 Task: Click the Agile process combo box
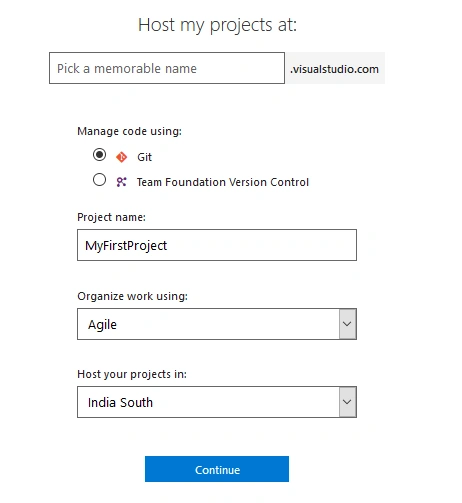click(217, 324)
